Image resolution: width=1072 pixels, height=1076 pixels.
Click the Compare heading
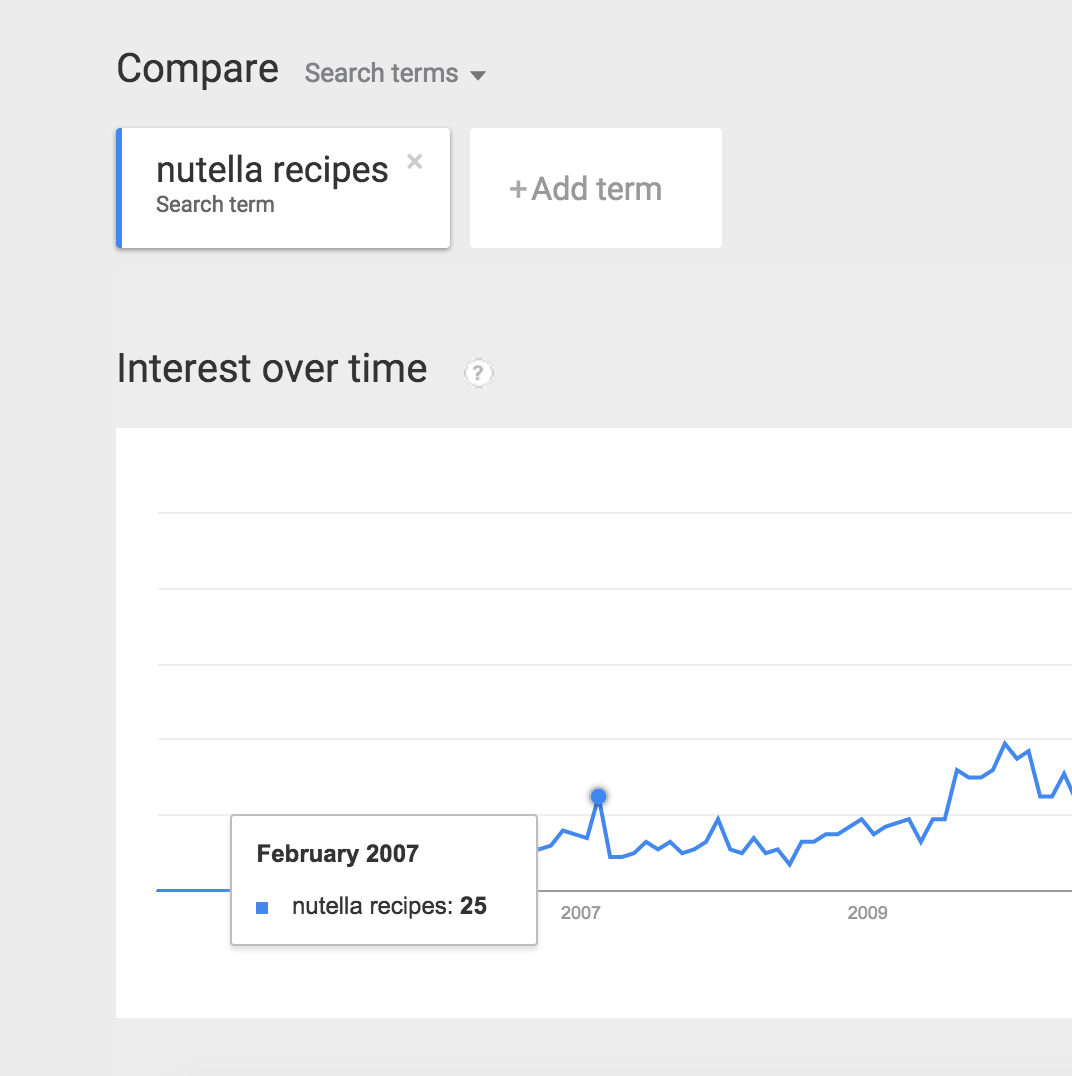197,69
